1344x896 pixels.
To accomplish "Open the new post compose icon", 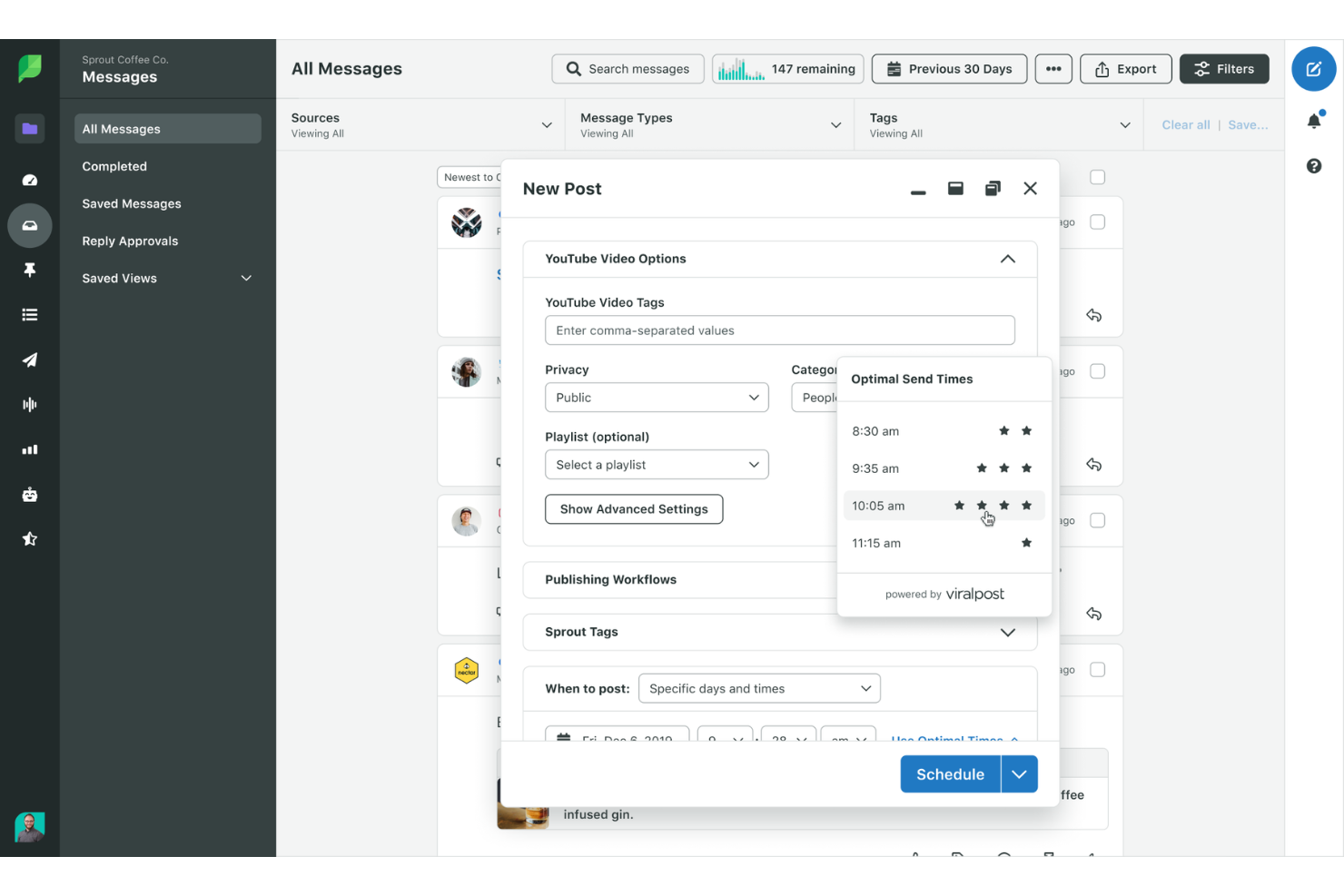I will [1314, 68].
